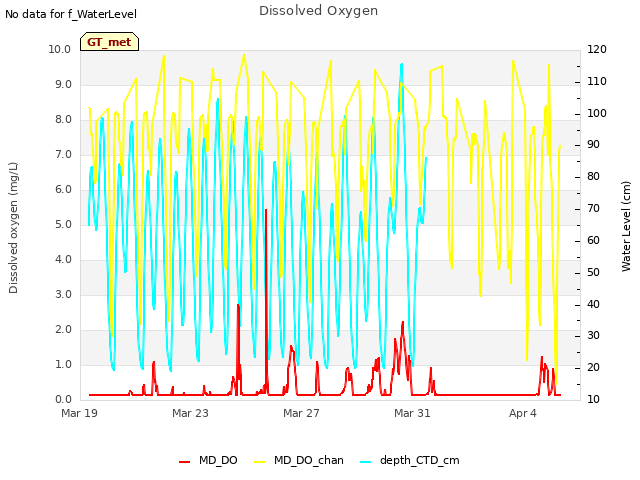The height and width of the screenshot is (480, 640).
Task: Click the 'Dissolved oxygen (mg/L)' axis title
Action: (x=13, y=228)
